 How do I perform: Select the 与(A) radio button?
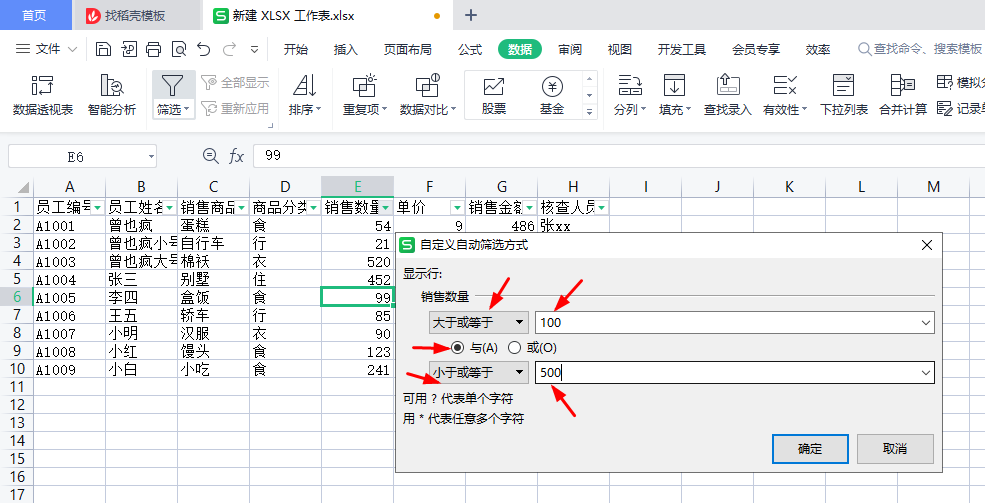(x=457, y=347)
